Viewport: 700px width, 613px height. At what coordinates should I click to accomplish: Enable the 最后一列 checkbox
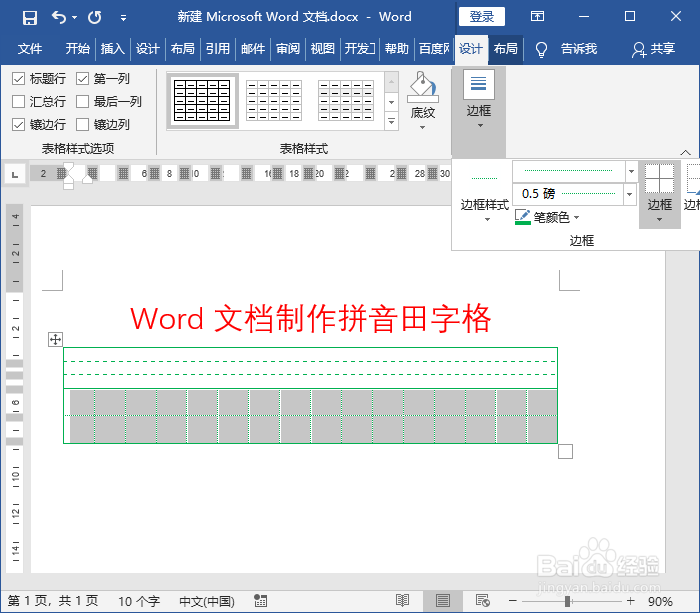(82, 102)
